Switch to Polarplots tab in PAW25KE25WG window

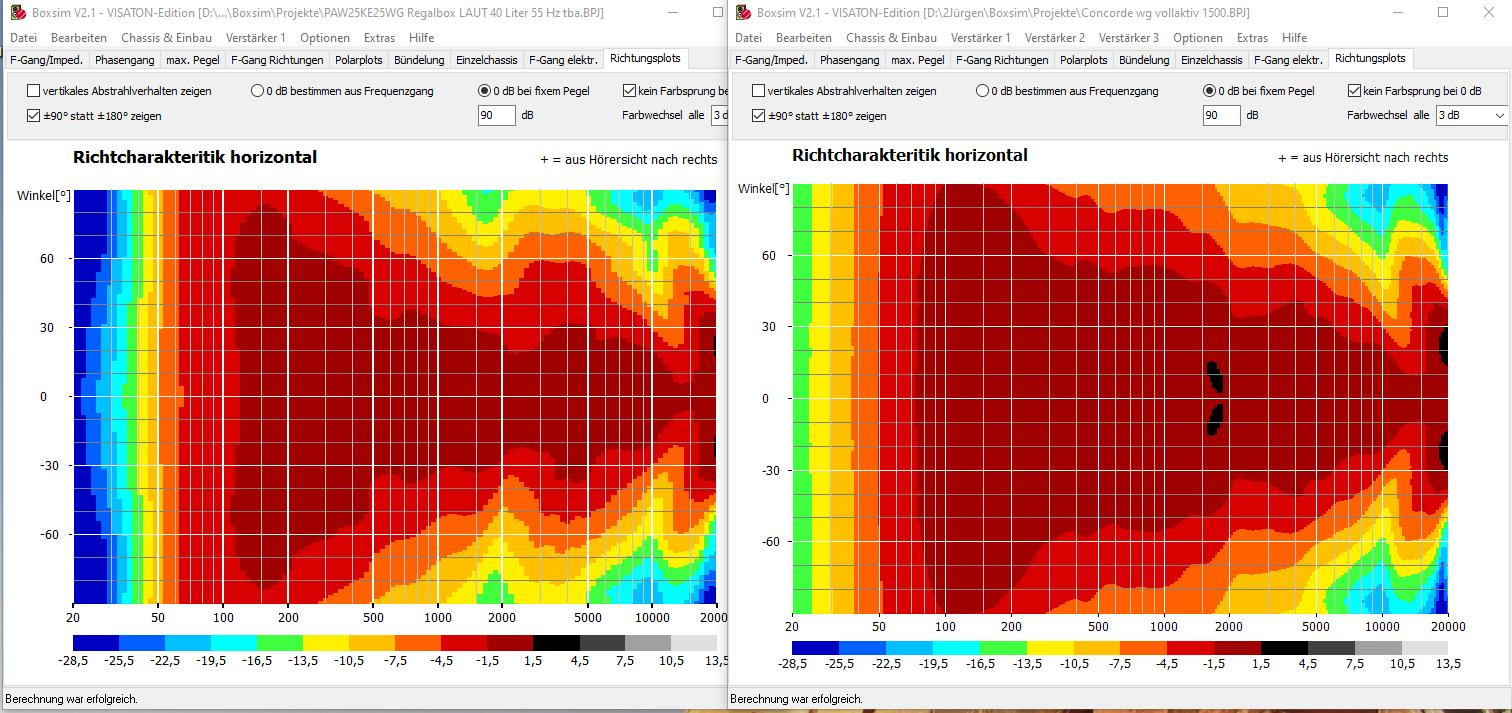[x=359, y=60]
